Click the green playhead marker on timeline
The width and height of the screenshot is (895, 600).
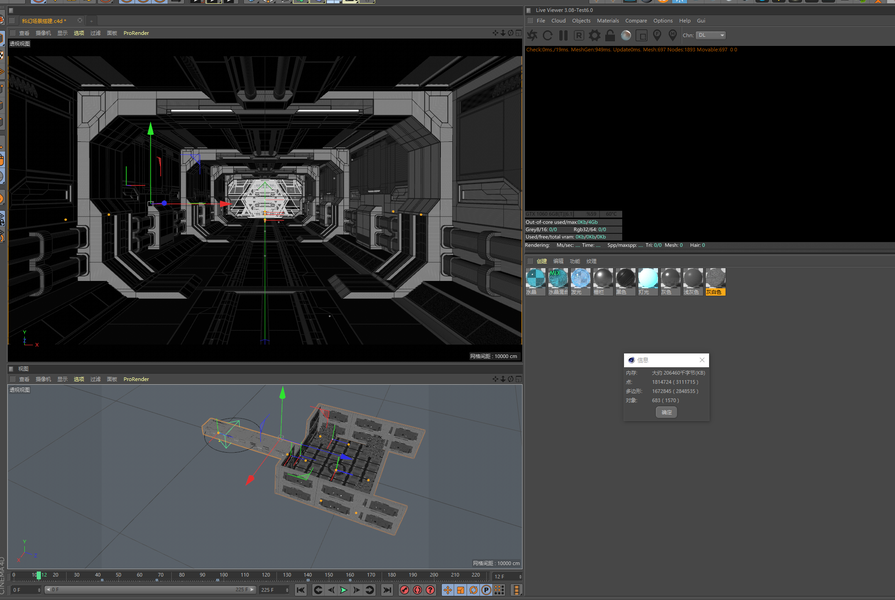(39, 575)
